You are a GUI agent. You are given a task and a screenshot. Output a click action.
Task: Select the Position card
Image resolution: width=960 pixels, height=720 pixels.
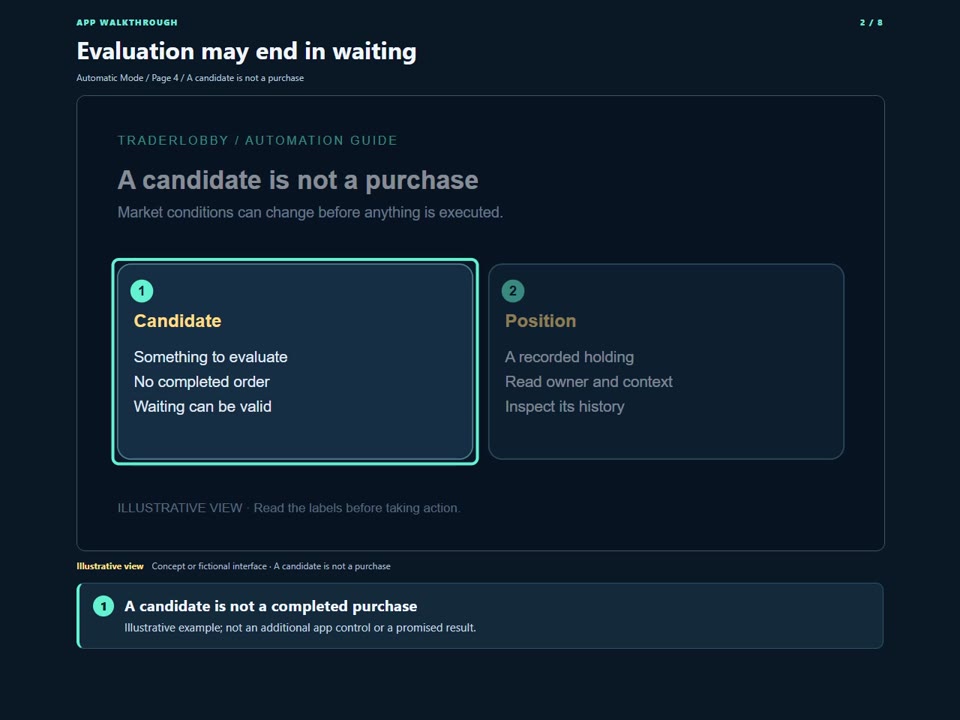(666, 361)
